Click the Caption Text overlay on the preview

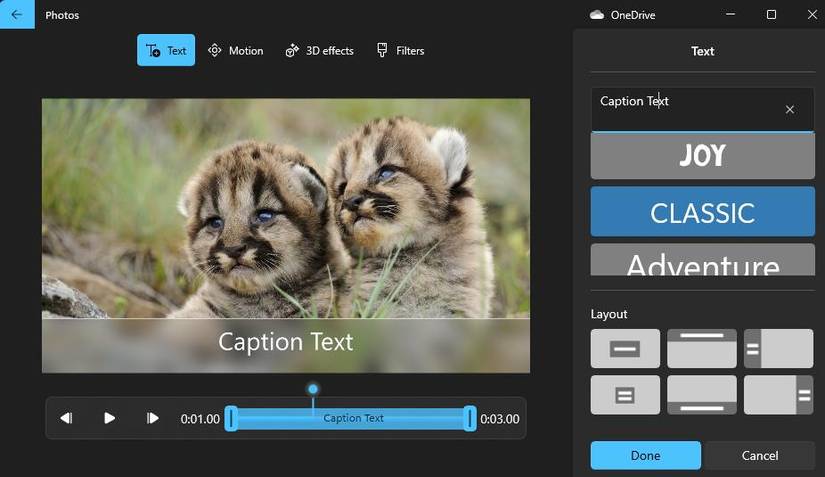[x=286, y=342]
